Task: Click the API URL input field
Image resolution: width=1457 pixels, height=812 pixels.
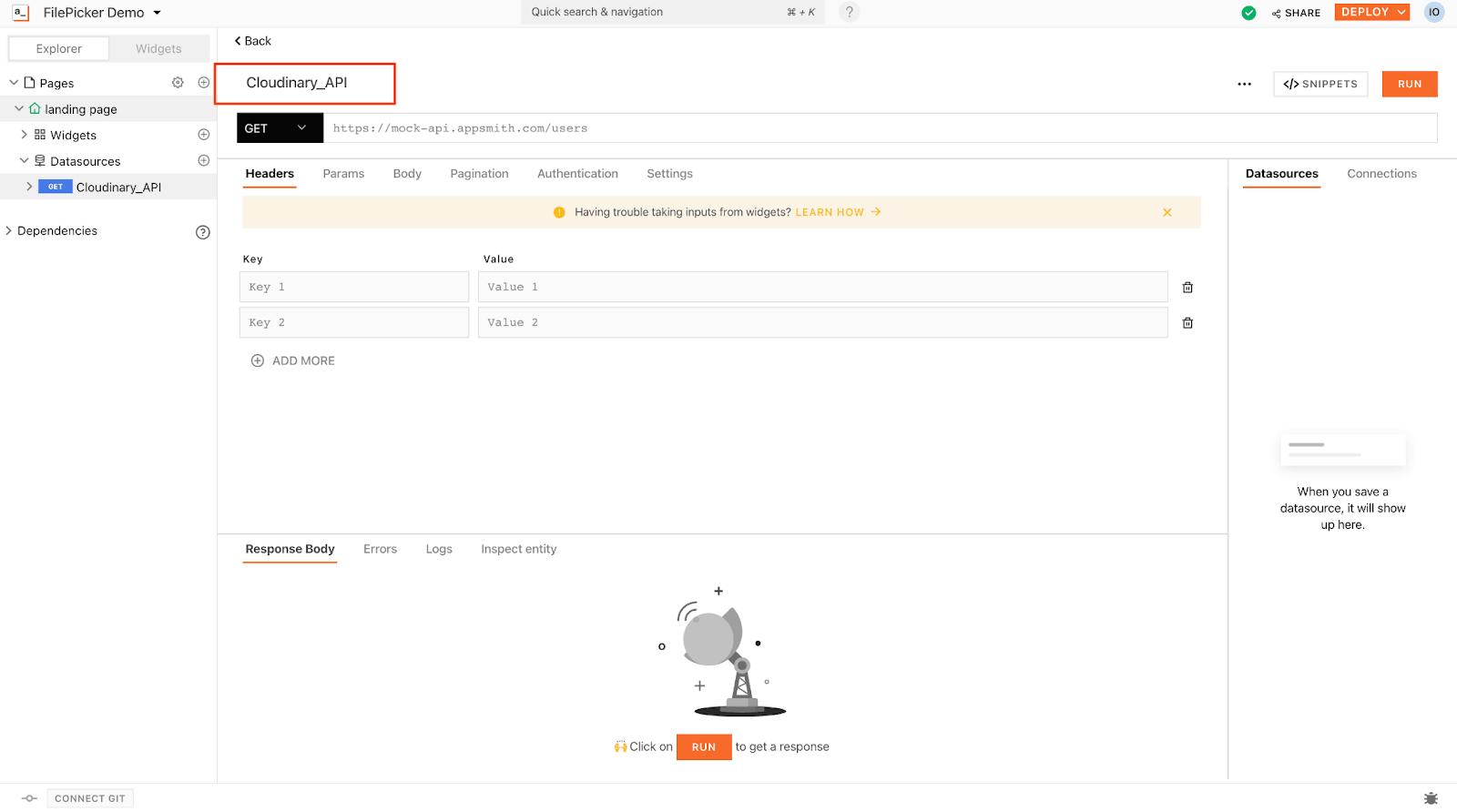Action: (879, 128)
